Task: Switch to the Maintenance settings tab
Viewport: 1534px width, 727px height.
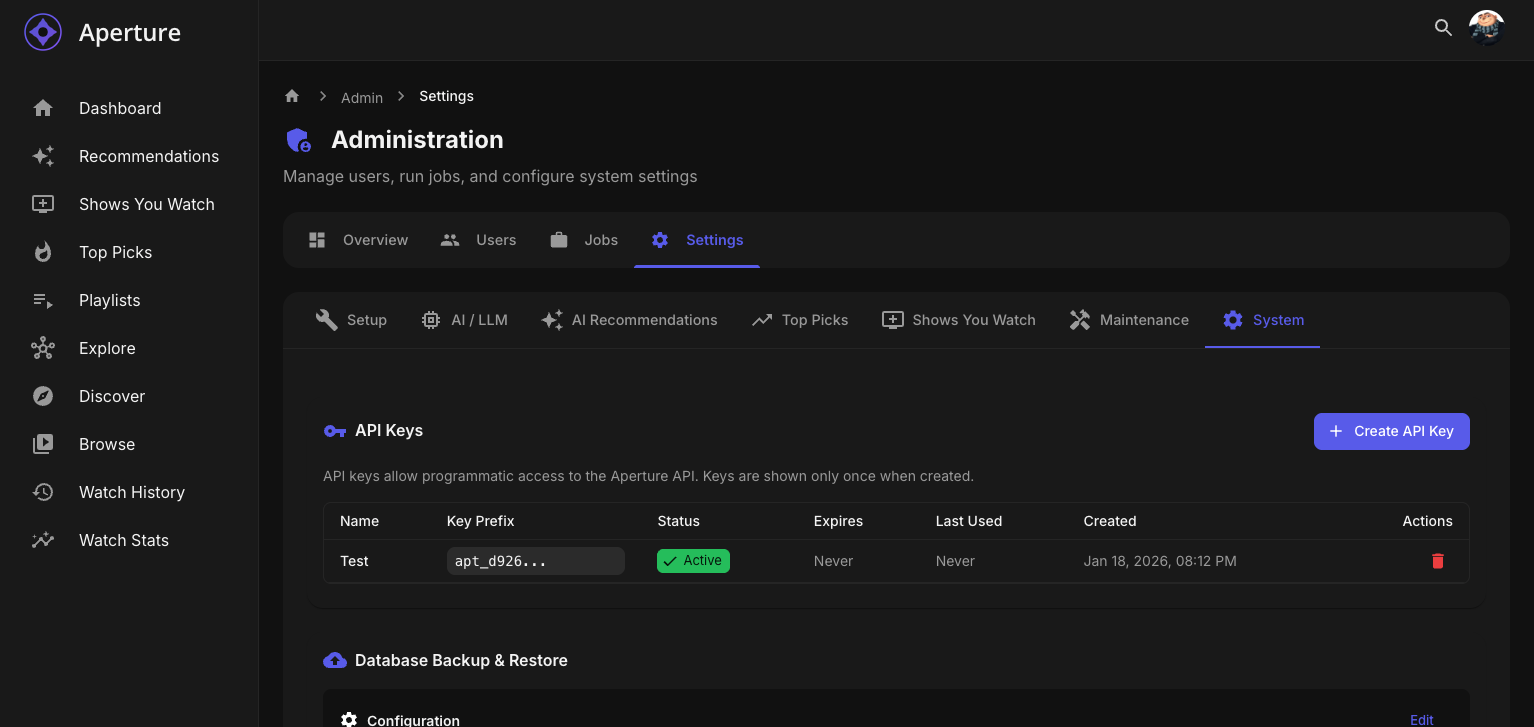Action: [x=1129, y=320]
